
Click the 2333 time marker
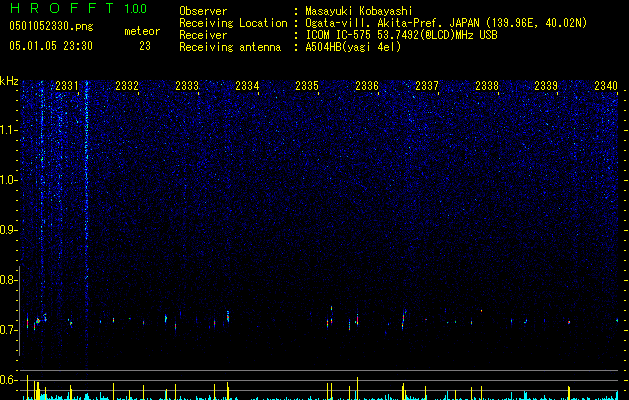[x=187, y=85]
